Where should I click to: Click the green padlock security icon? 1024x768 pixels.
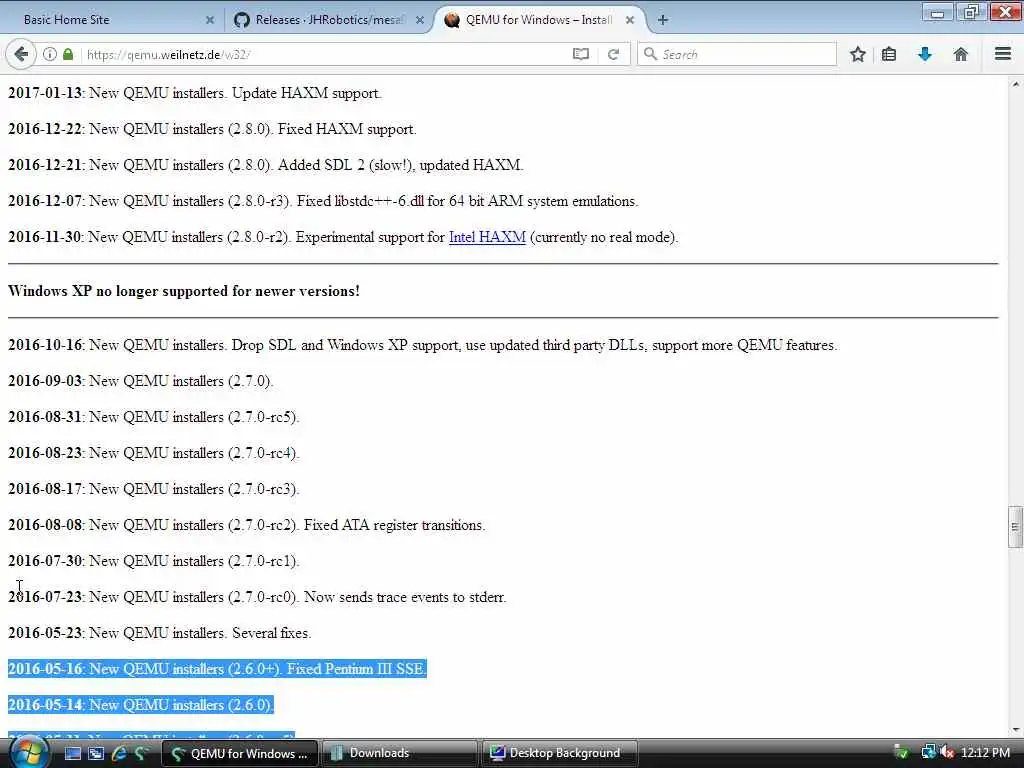(68, 54)
